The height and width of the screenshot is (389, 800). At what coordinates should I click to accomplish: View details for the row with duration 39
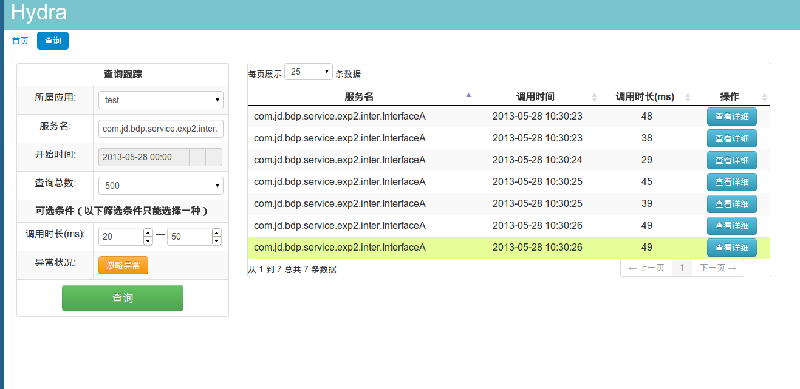[x=732, y=204]
